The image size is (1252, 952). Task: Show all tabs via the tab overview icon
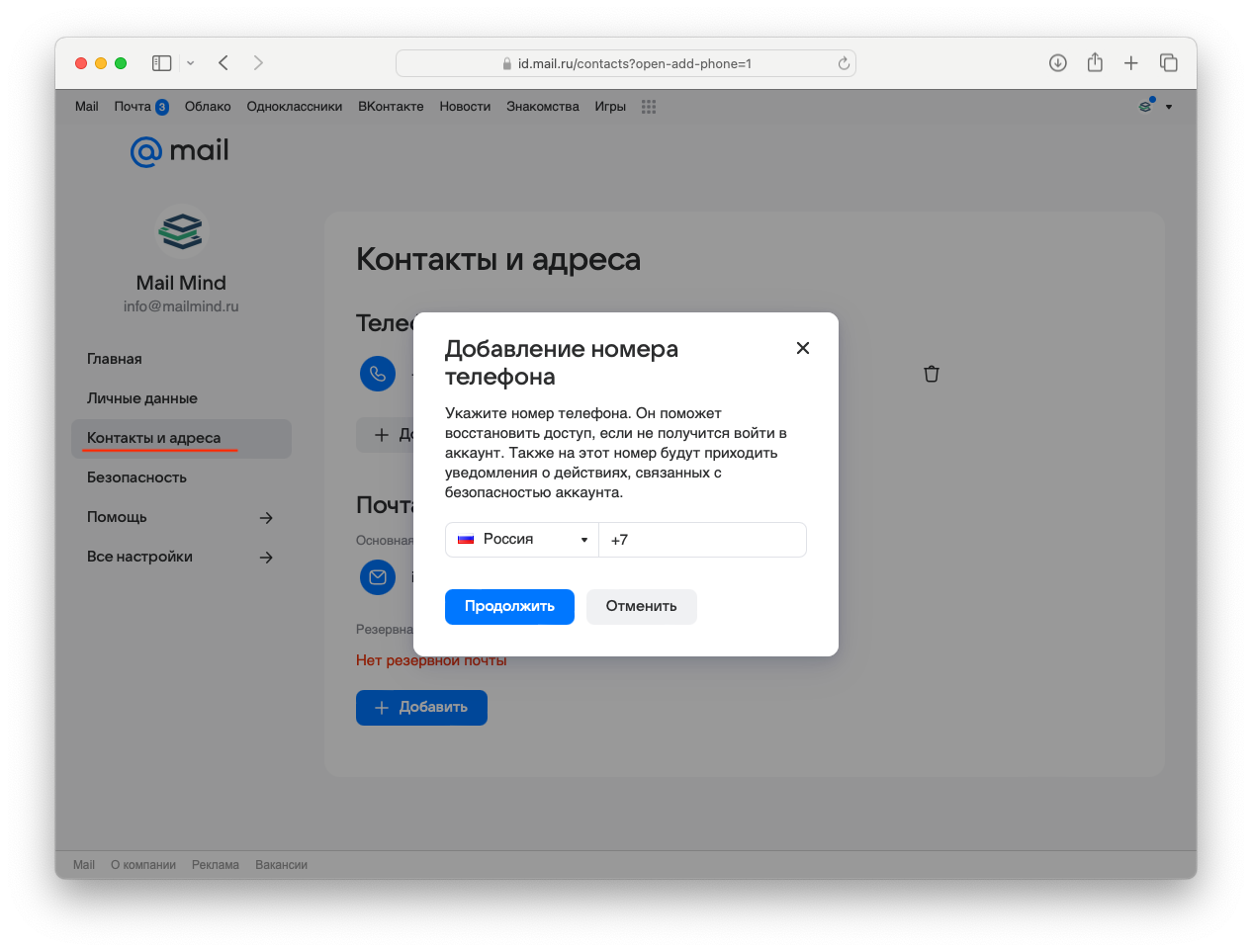click(x=1168, y=62)
